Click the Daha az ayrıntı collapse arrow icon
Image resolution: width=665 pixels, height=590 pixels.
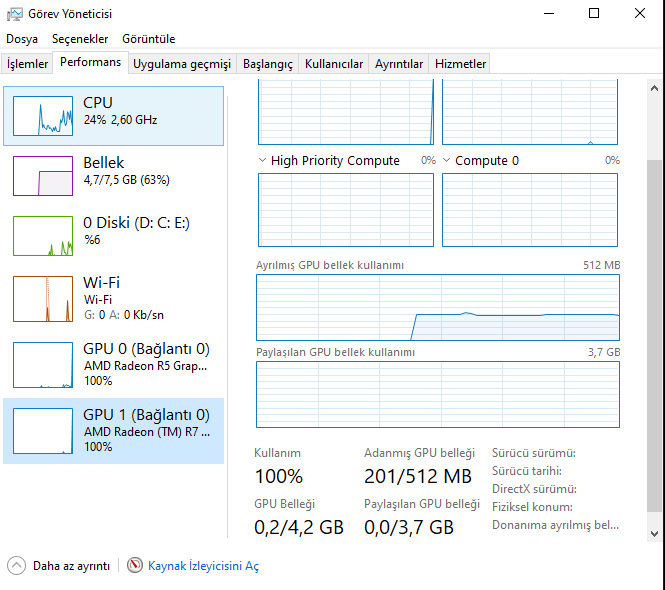pyautogui.click(x=16, y=566)
